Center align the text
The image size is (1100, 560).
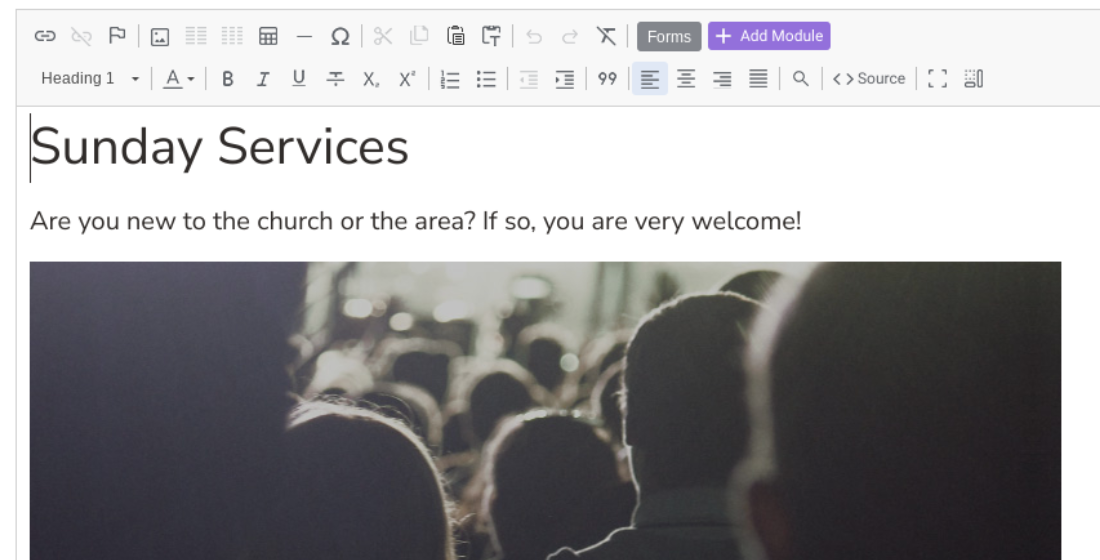pos(686,79)
